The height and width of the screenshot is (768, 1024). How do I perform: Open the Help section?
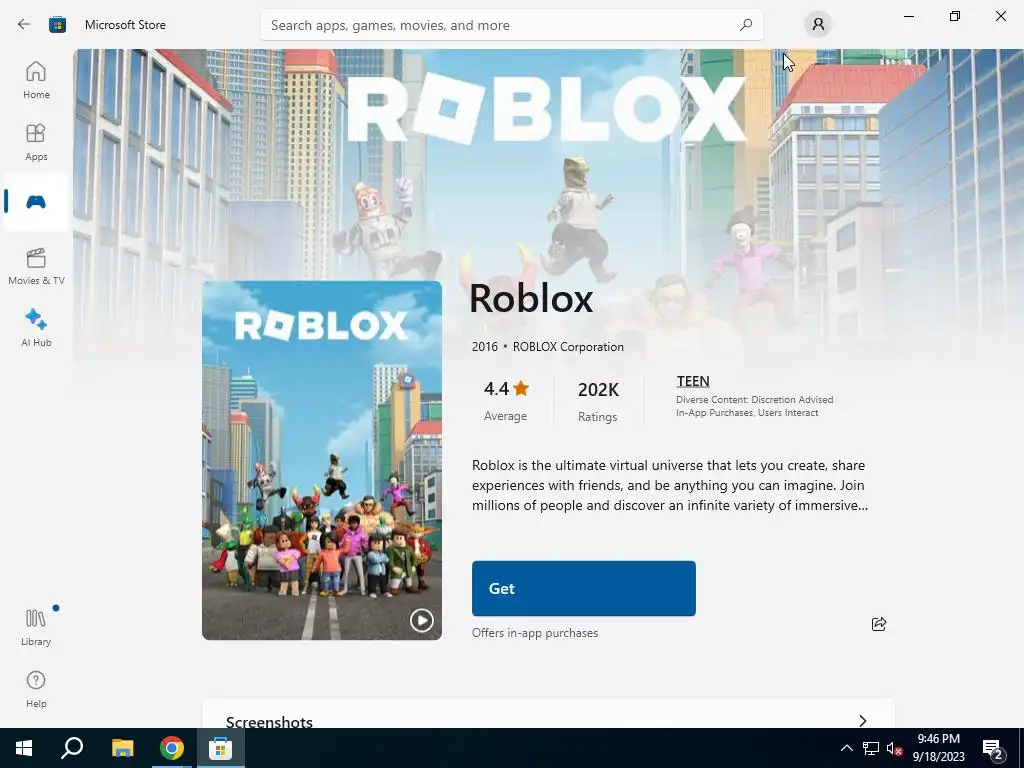(36, 688)
